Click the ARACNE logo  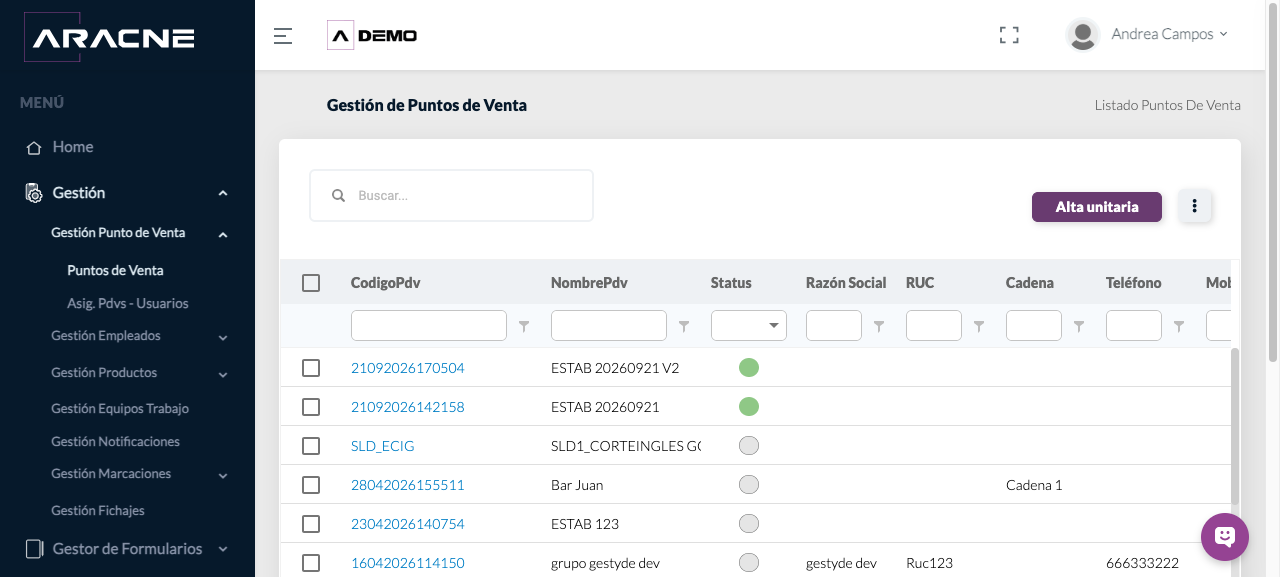tap(107, 38)
